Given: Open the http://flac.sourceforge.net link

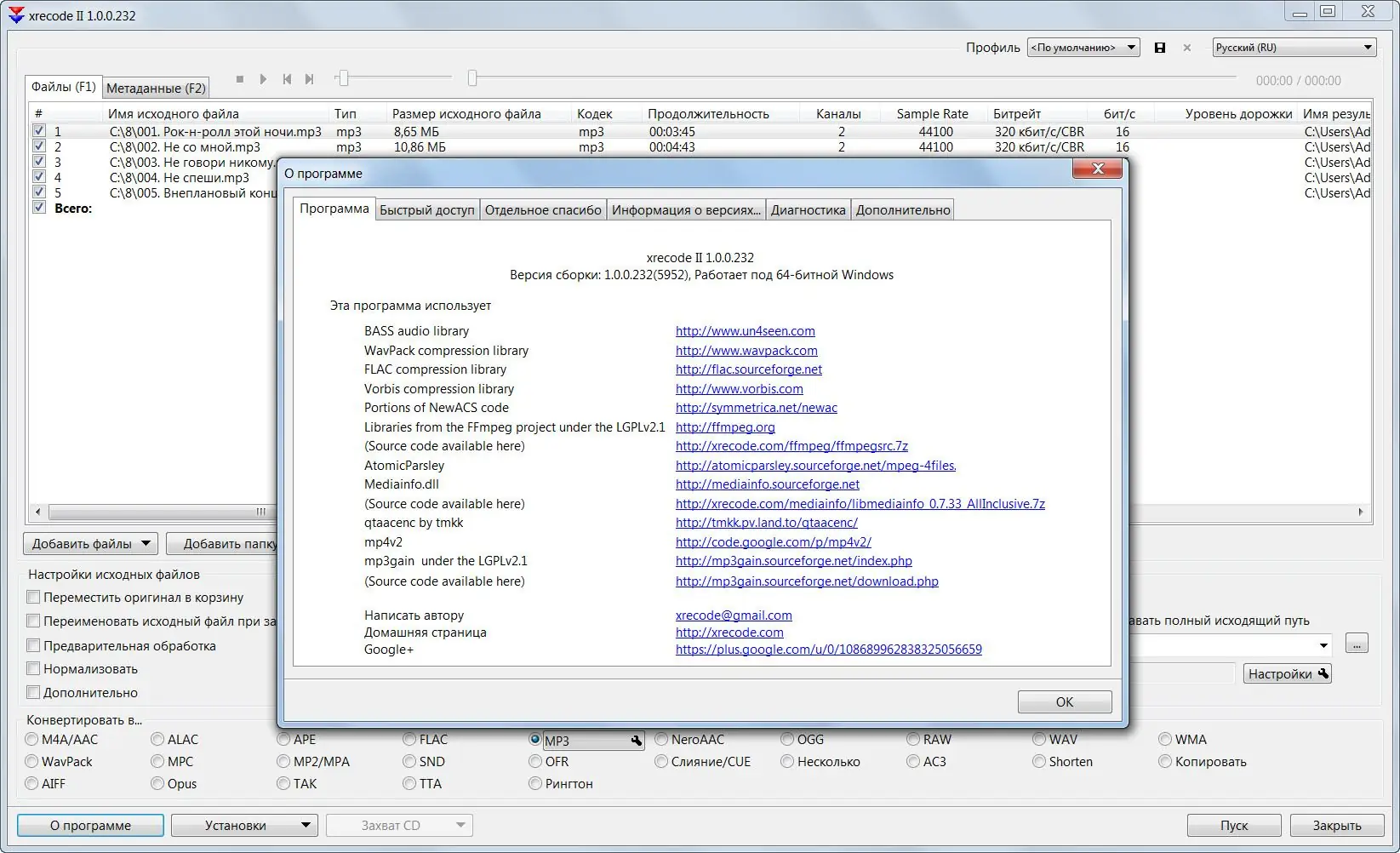Looking at the screenshot, I should tap(747, 369).
